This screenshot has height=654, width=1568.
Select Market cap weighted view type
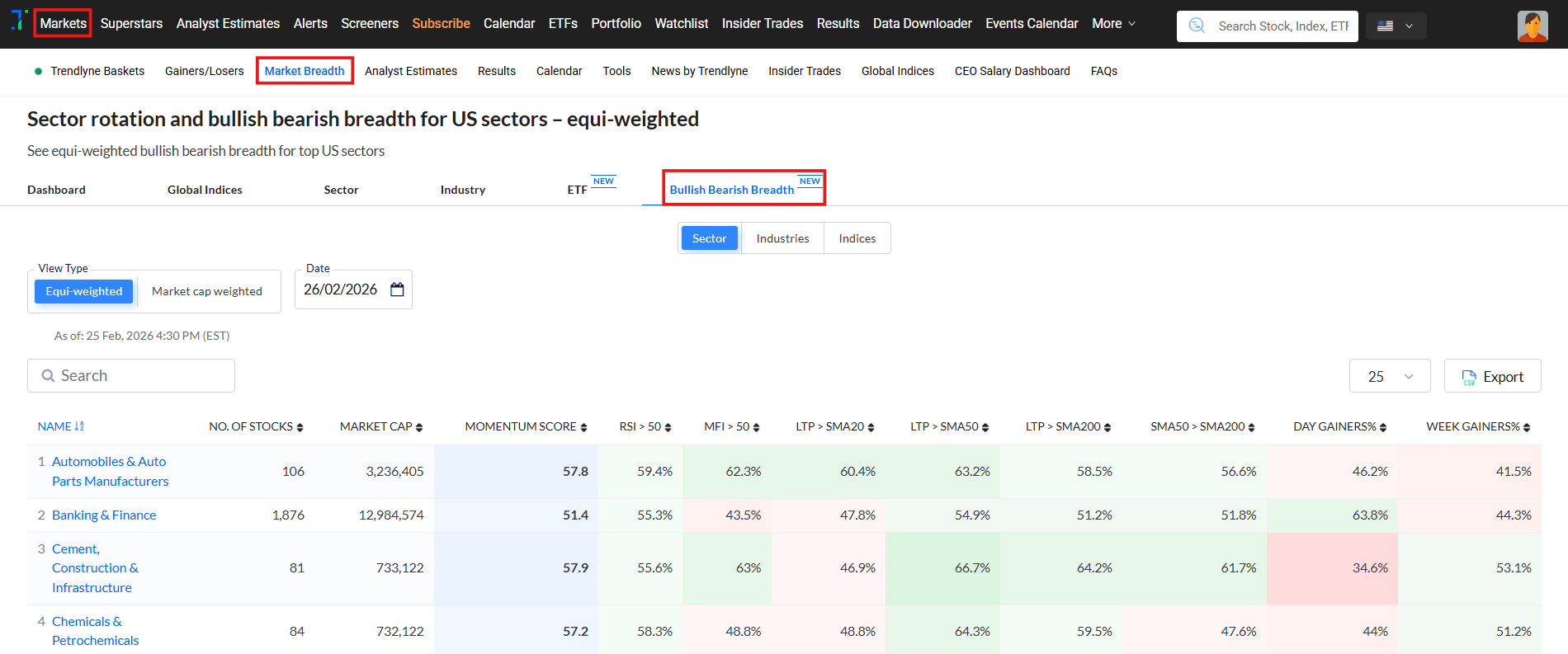pos(207,291)
